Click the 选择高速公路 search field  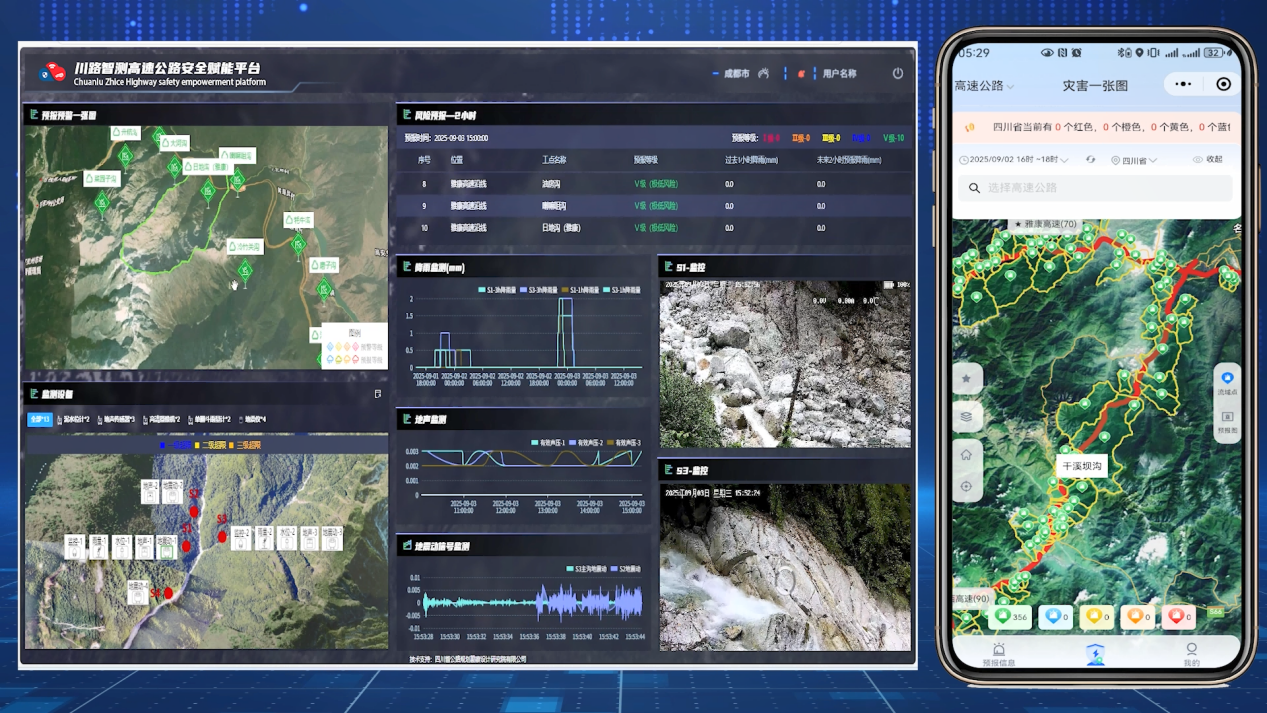click(x=1097, y=188)
